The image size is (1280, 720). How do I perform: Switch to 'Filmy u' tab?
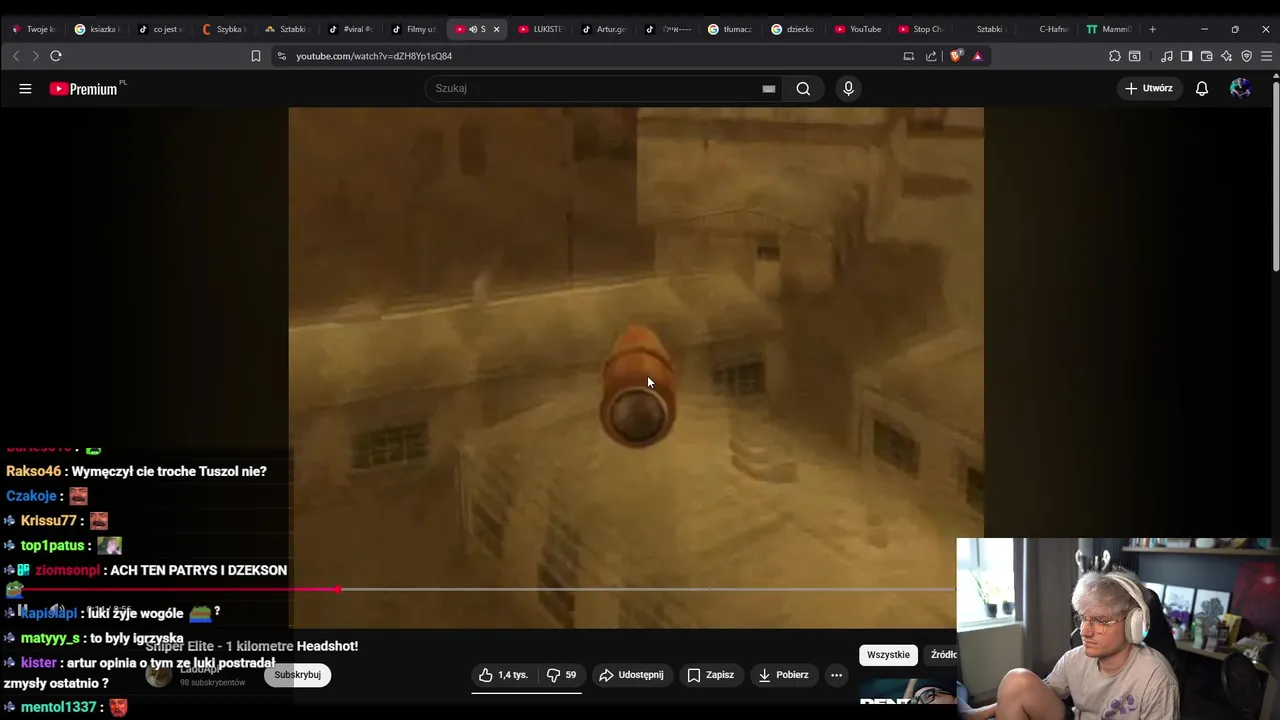(x=414, y=29)
